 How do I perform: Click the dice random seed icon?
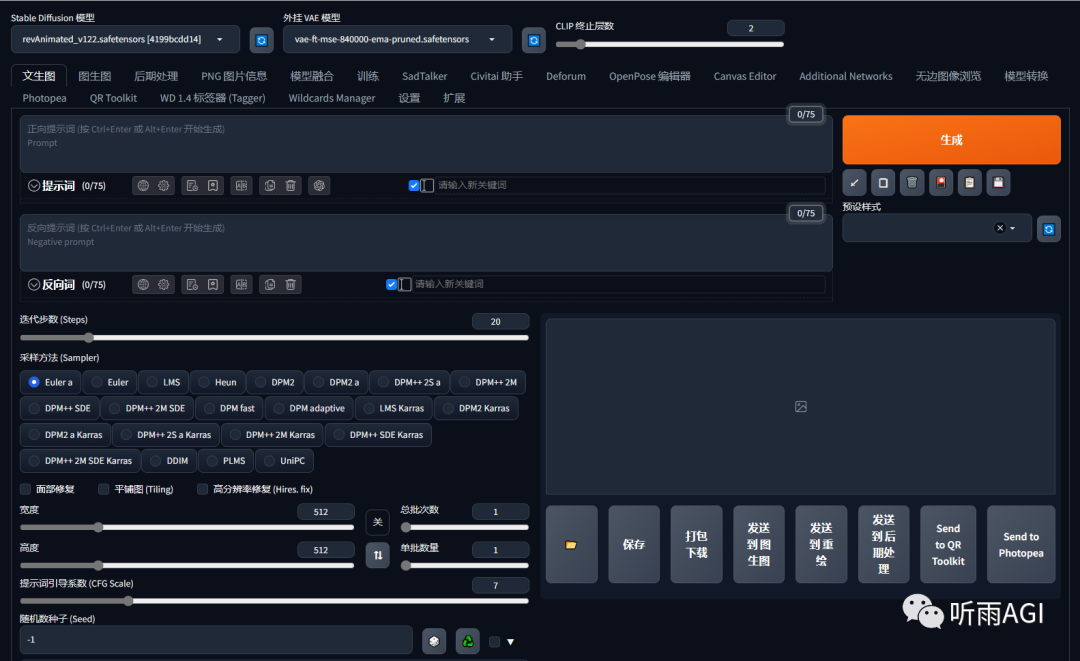pos(434,641)
